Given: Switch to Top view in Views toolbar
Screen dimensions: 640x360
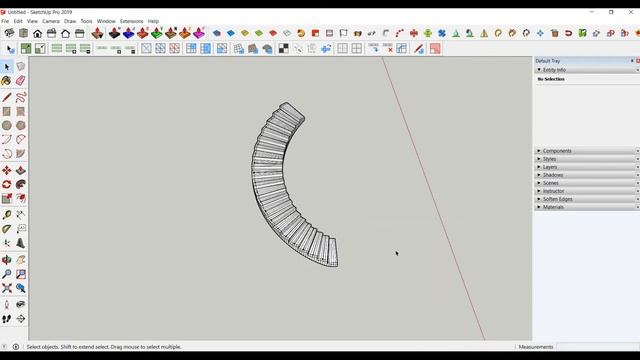Looking at the screenshot, I should click(x=23, y=33).
